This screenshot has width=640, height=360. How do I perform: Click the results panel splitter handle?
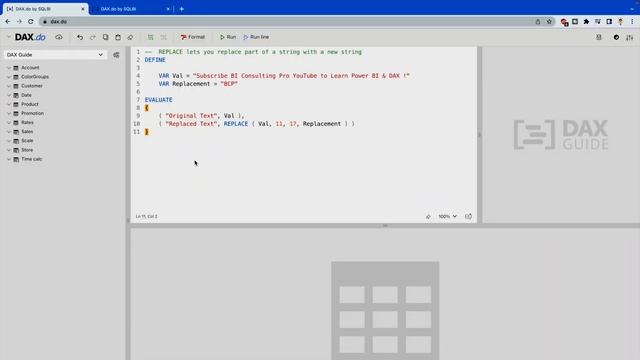385,225
